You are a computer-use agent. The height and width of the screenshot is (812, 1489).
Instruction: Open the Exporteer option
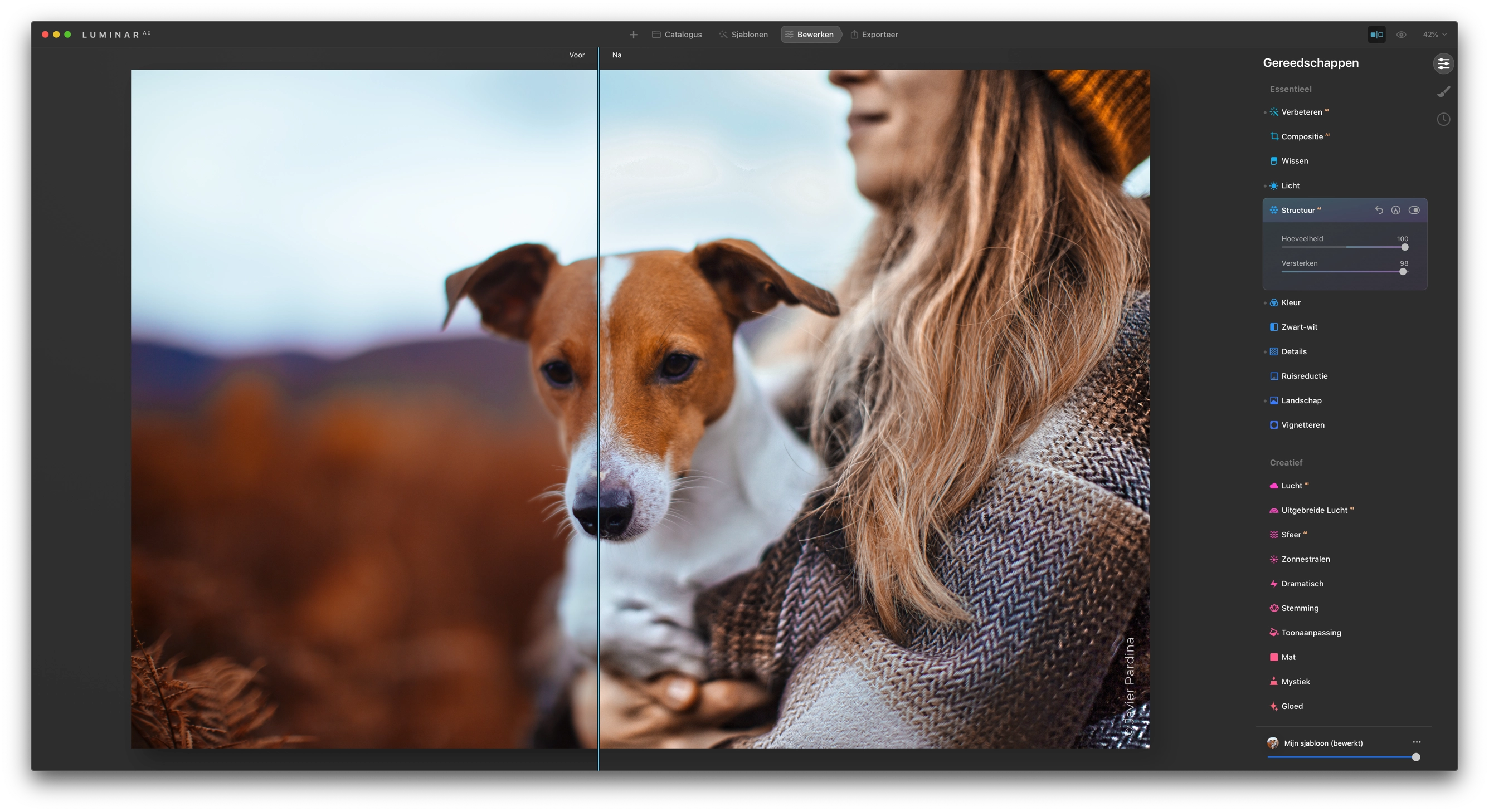click(x=874, y=35)
